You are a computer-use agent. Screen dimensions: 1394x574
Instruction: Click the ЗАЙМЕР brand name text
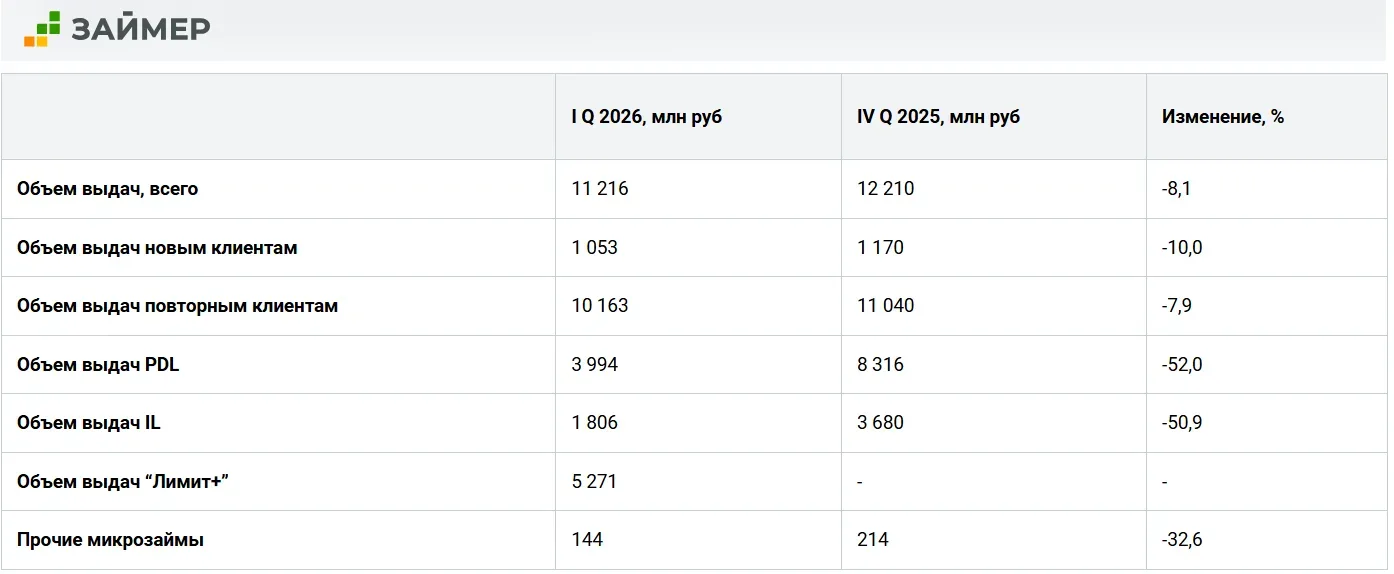point(141,29)
